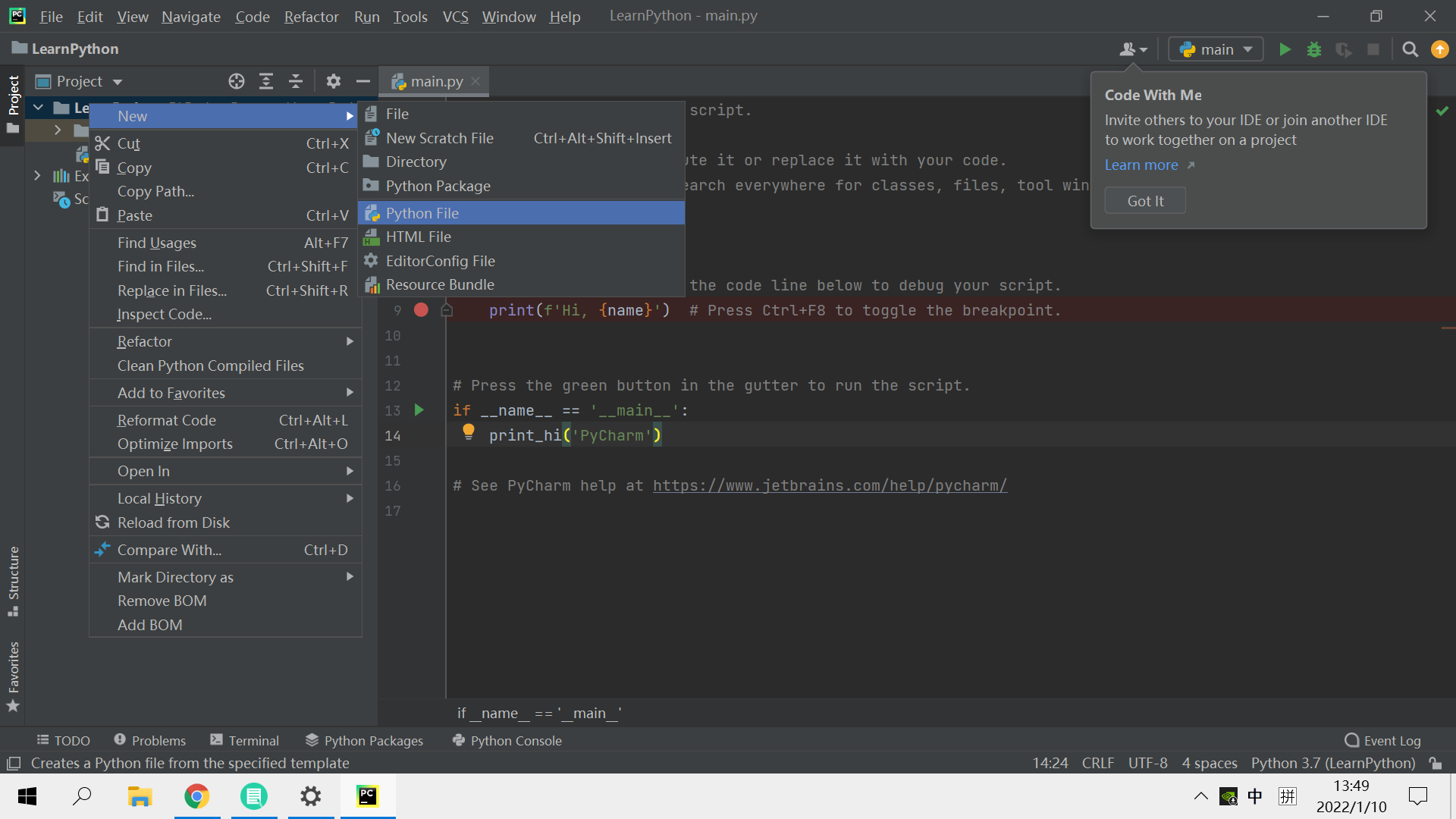This screenshot has height=819, width=1456.
Task: Expand the New submenu arrow
Action: pyautogui.click(x=349, y=116)
